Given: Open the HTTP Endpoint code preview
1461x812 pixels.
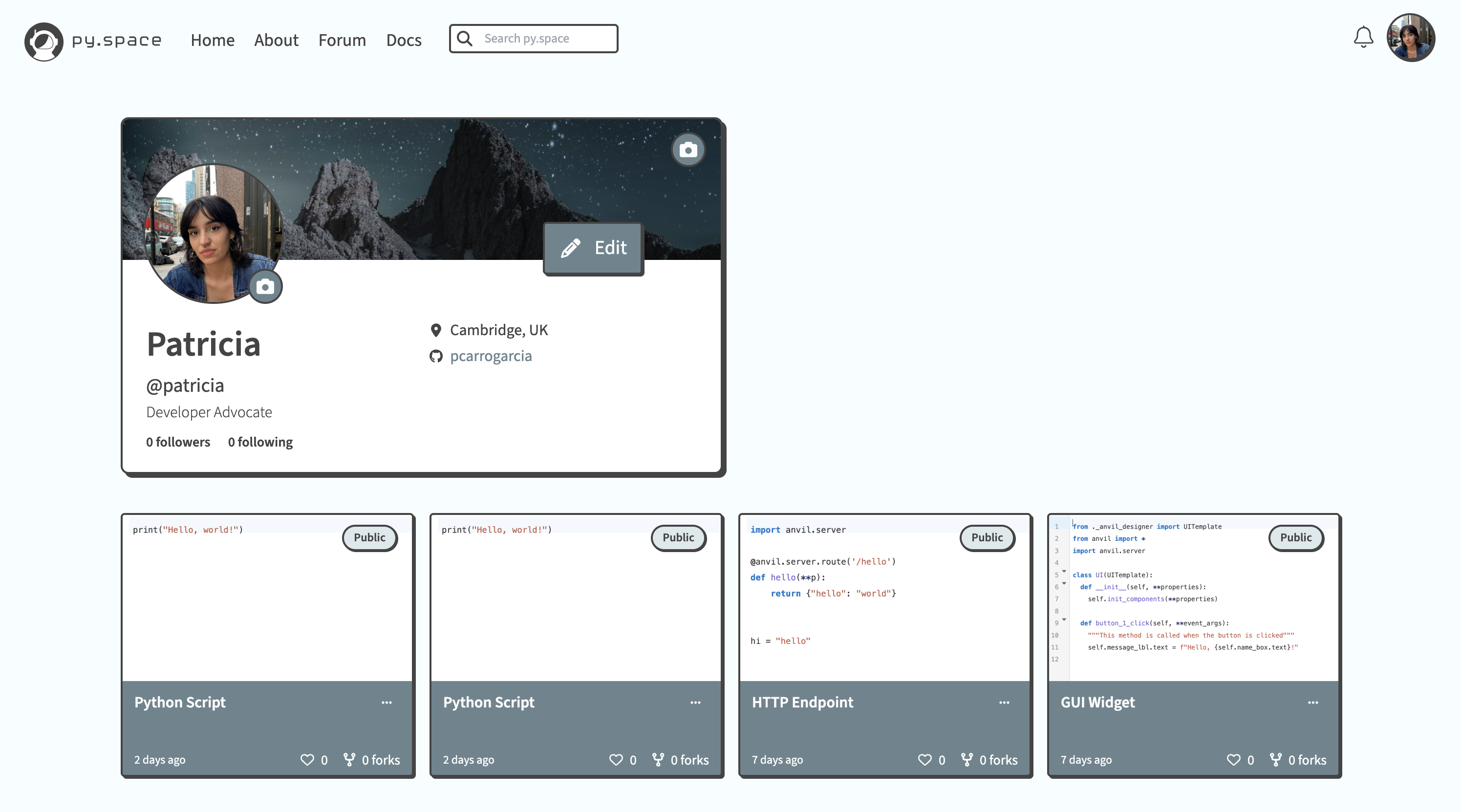Looking at the screenshot, I should (885, 598).
